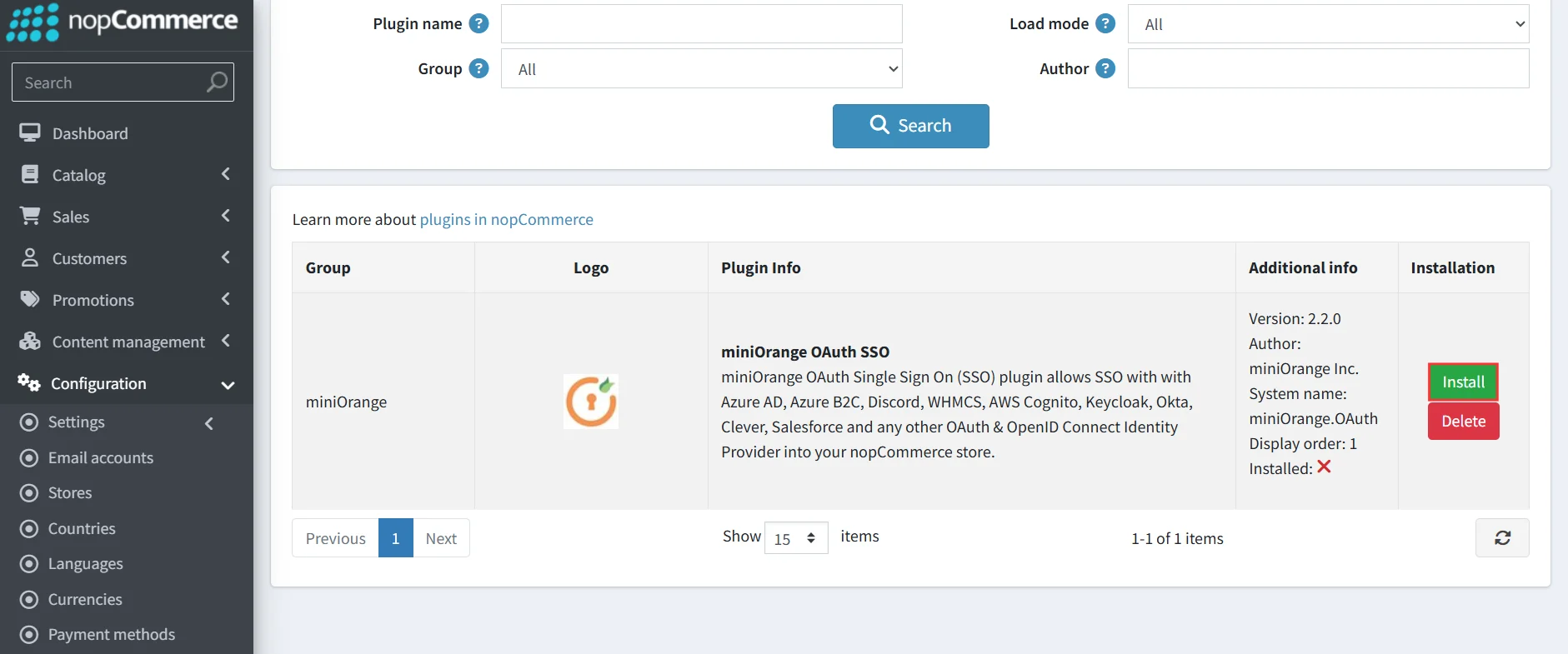Click the Stores circle icon

[29, 492]
